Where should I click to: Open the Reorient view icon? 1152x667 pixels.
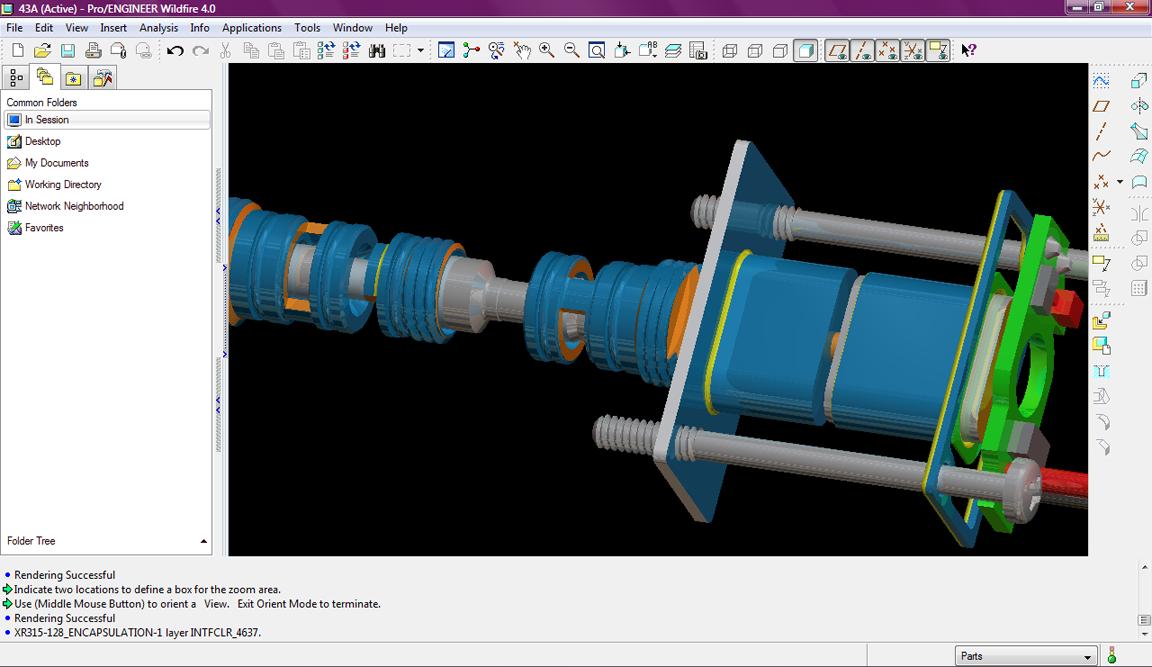(x=622, y=51)
